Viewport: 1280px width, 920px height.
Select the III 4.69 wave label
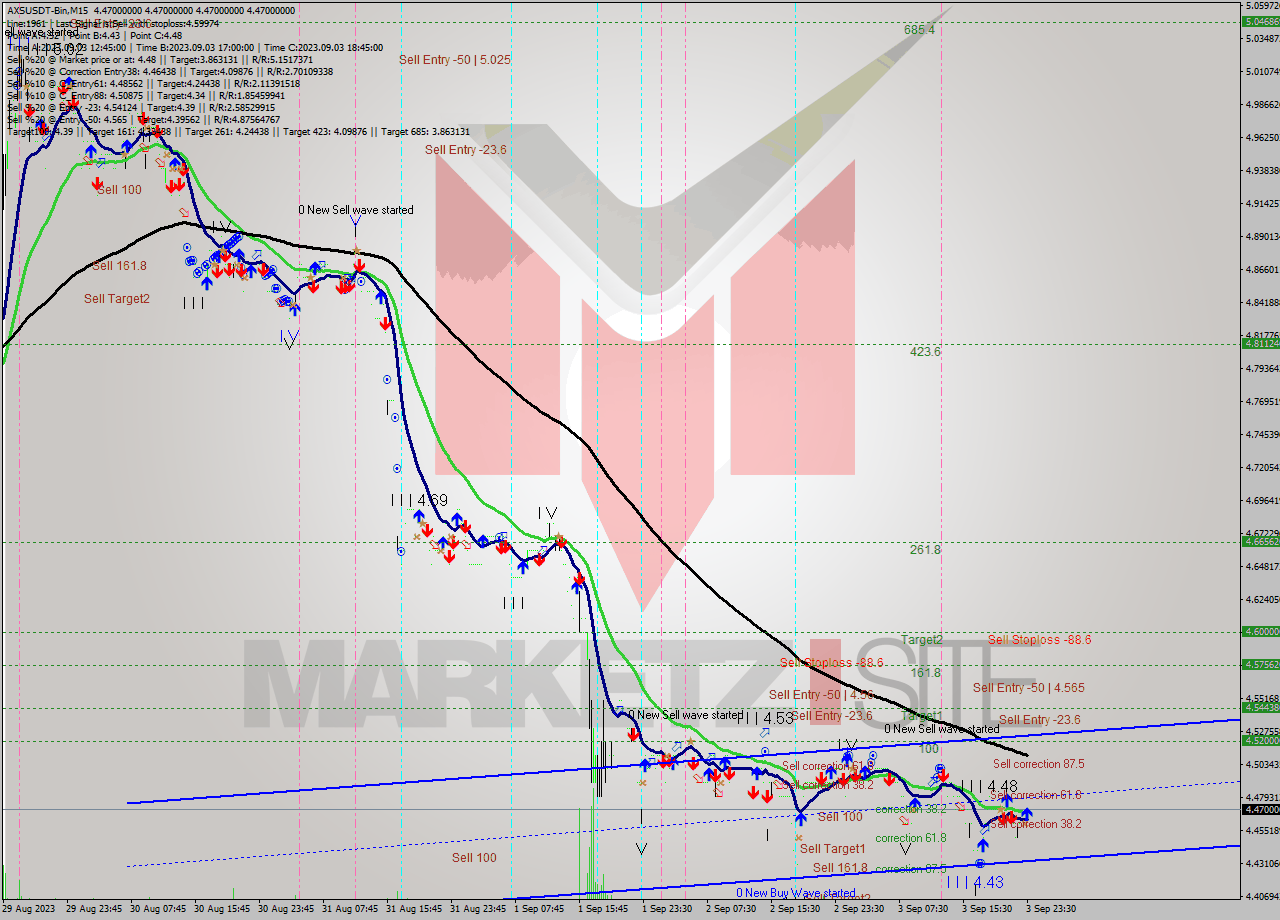[419, 499]
